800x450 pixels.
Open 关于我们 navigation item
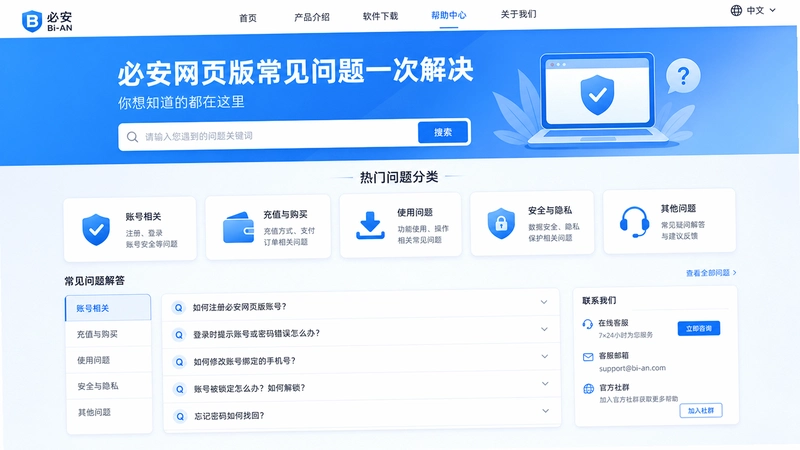pos(518,14)
